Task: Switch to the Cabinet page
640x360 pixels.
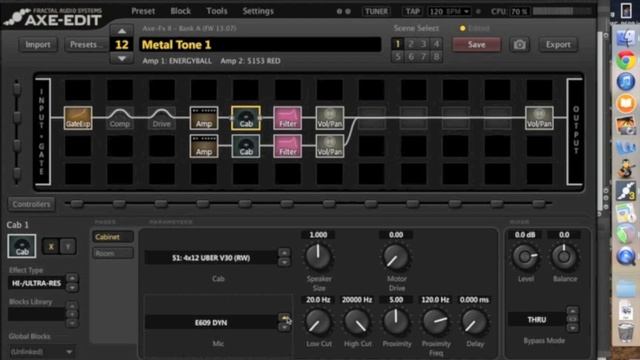Action: 113,237
